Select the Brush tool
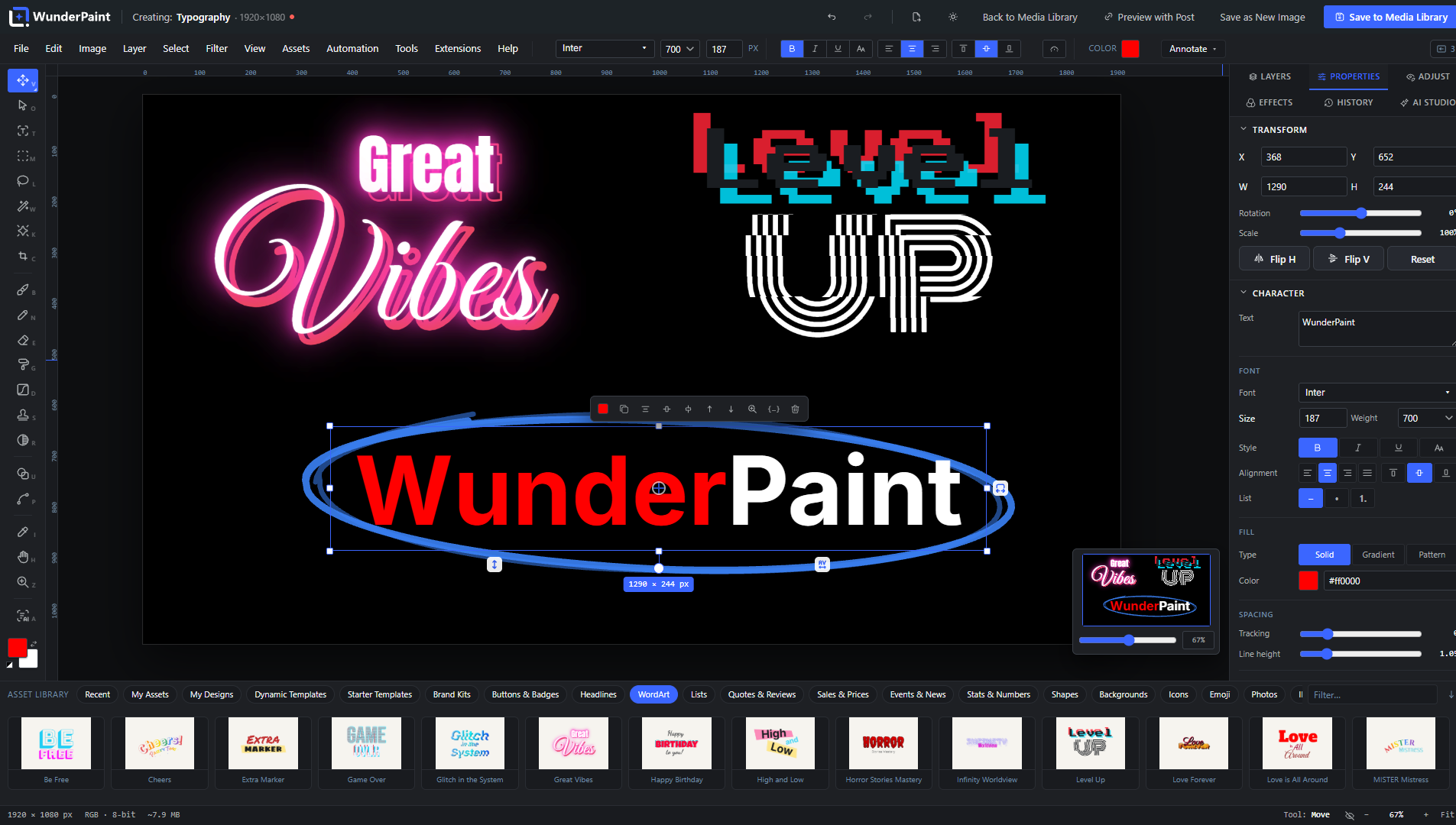Image resolution: width=1456 pixels, height=825 pixels. pos(23,290)
